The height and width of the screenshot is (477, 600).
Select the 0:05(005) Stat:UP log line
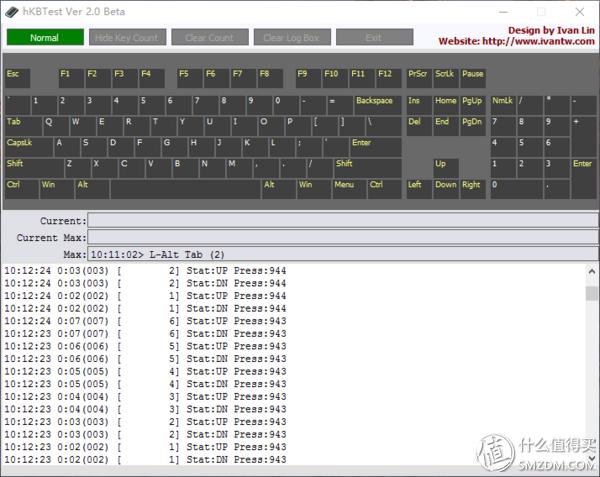pyautogui.click(x=145, y=371)
